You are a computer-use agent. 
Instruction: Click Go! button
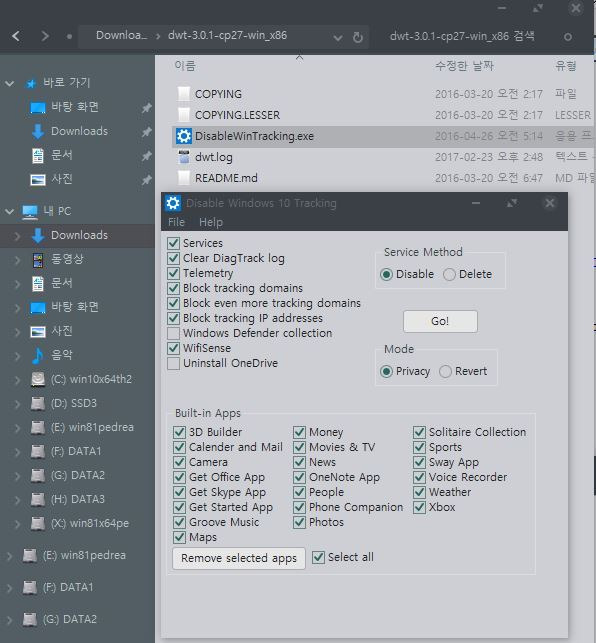click(x=440, y=321)
